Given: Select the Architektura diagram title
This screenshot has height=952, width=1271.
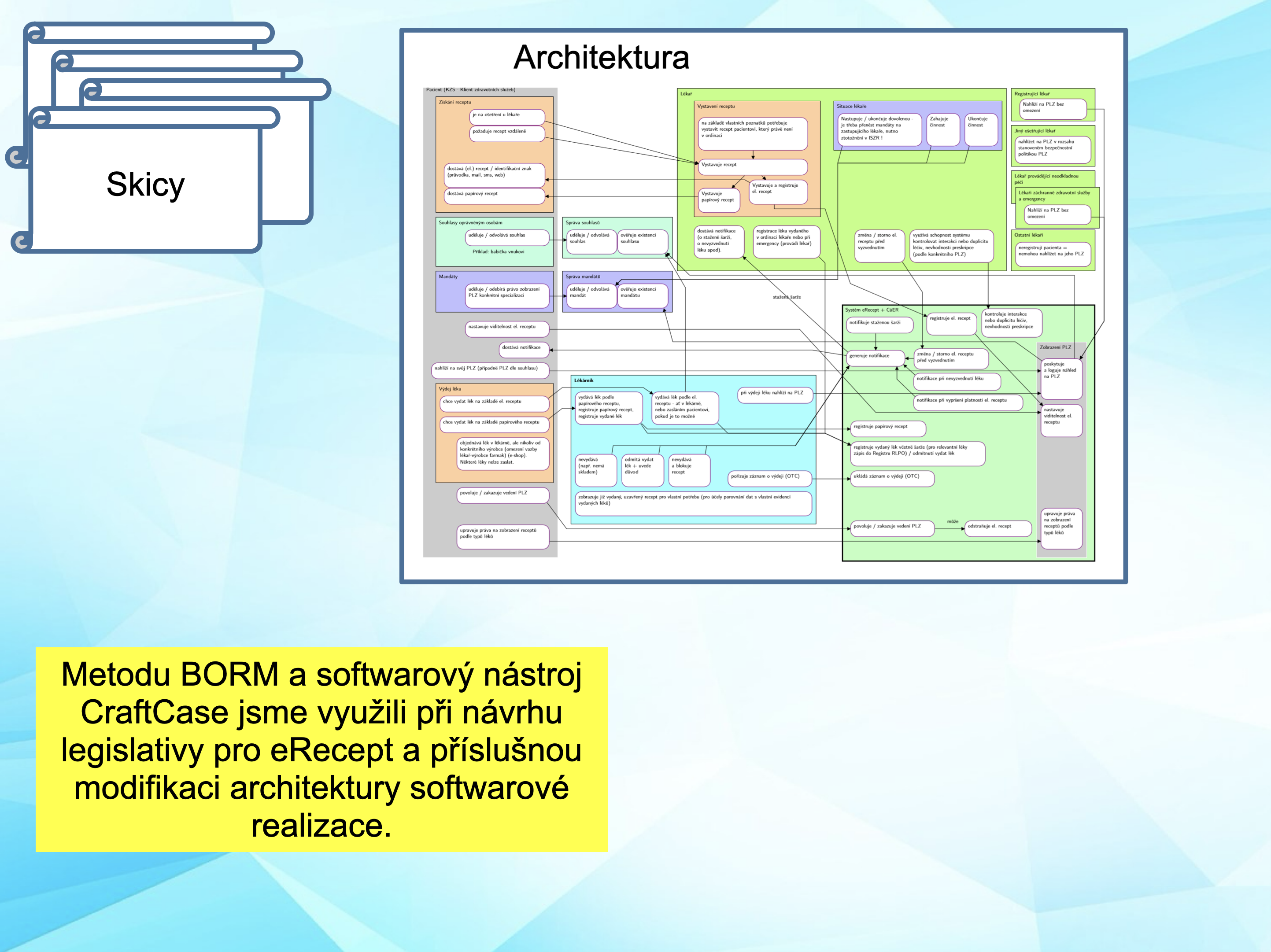Looking at the screenshot, I should tap(601, 57).
